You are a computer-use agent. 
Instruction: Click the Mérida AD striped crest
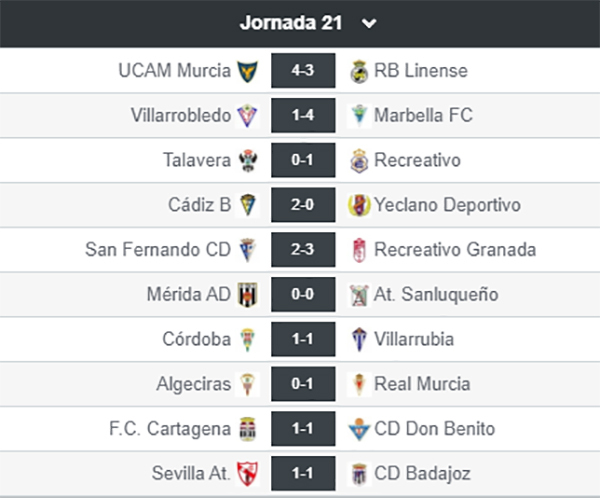[247, 295]
